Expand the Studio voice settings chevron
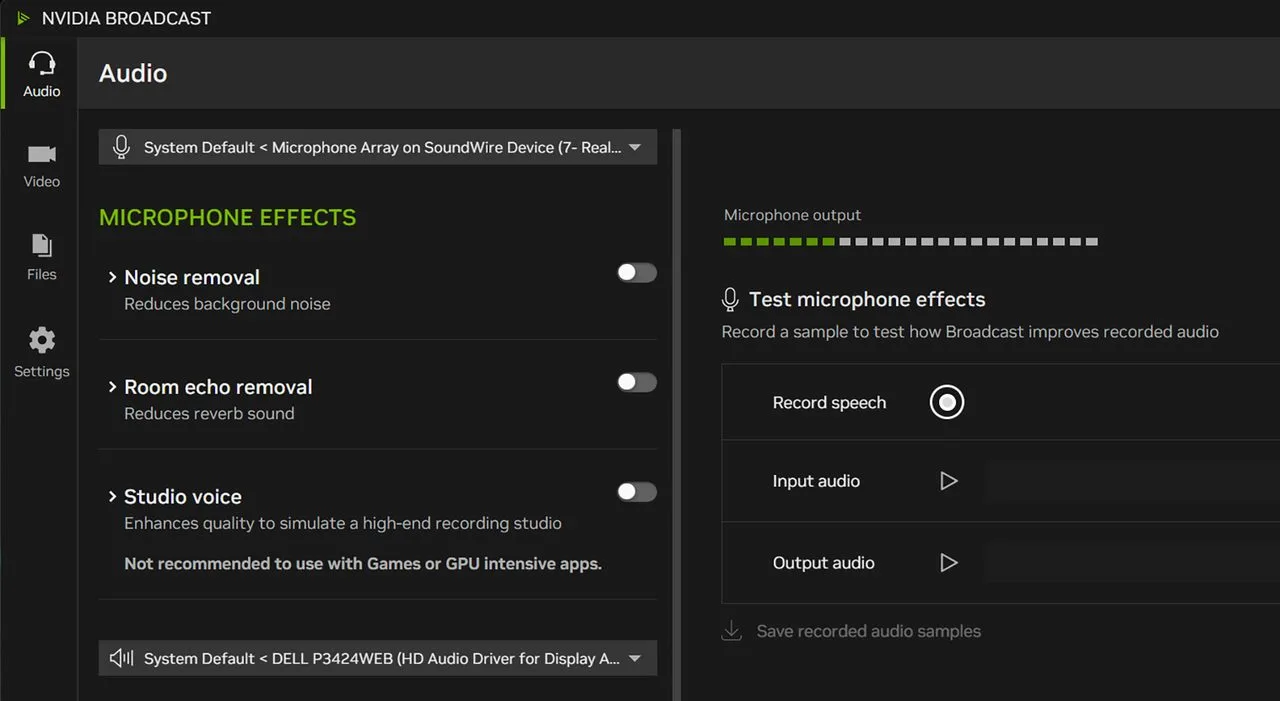This screenshot has height=701, width=1280. pos(113,497)
